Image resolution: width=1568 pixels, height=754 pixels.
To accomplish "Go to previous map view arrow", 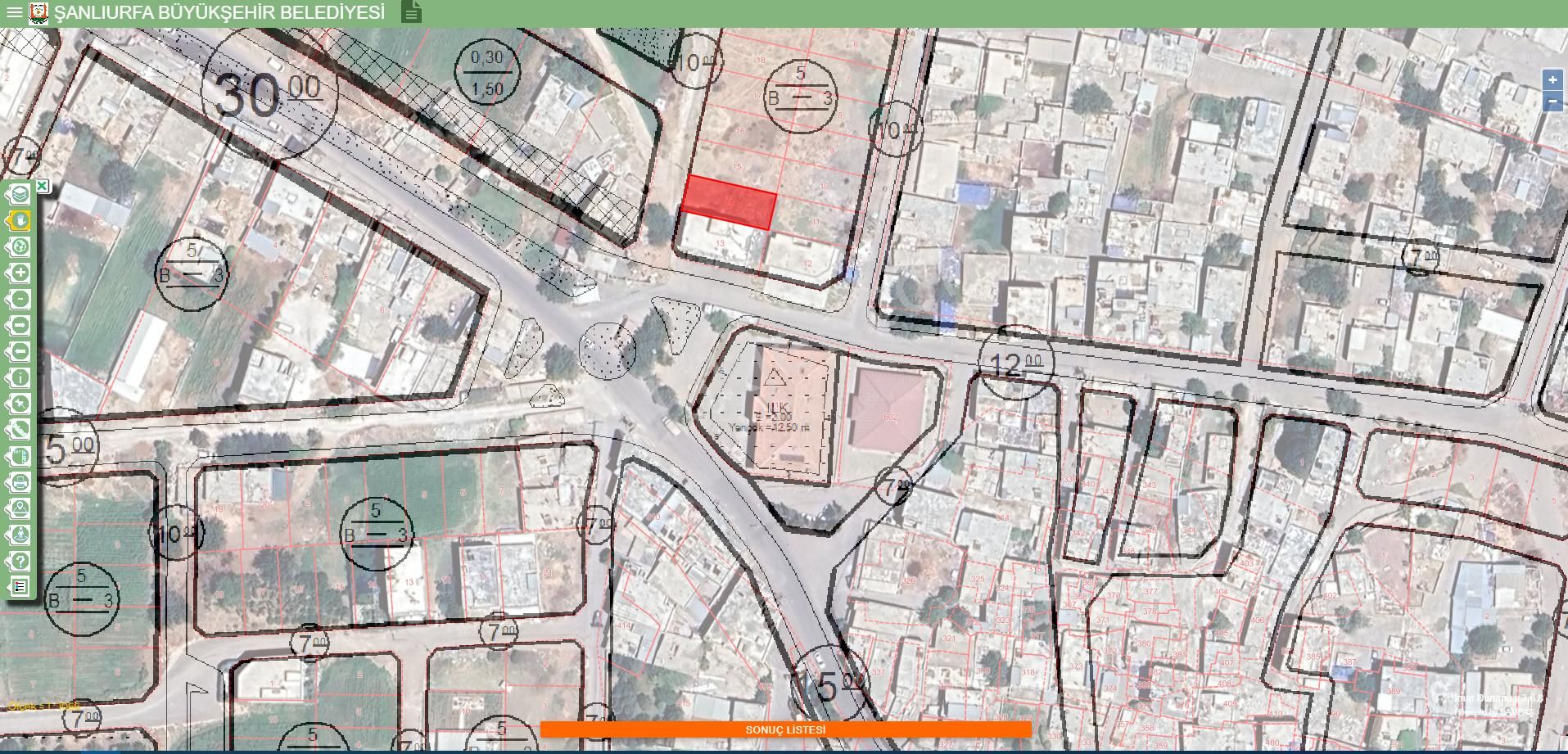I will point(20,351).
